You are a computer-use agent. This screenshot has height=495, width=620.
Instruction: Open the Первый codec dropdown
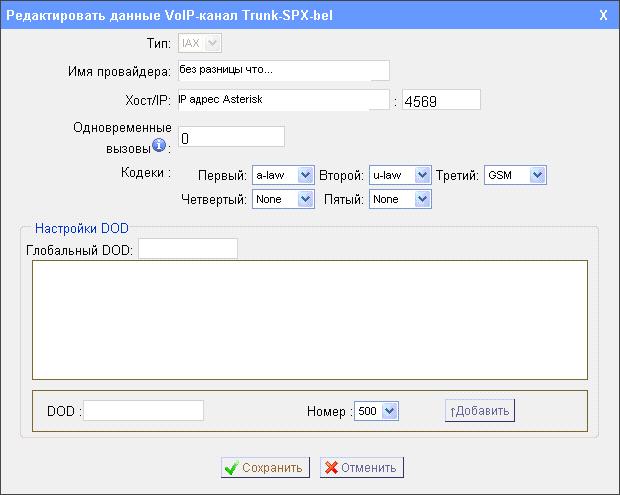pos(283,175)
